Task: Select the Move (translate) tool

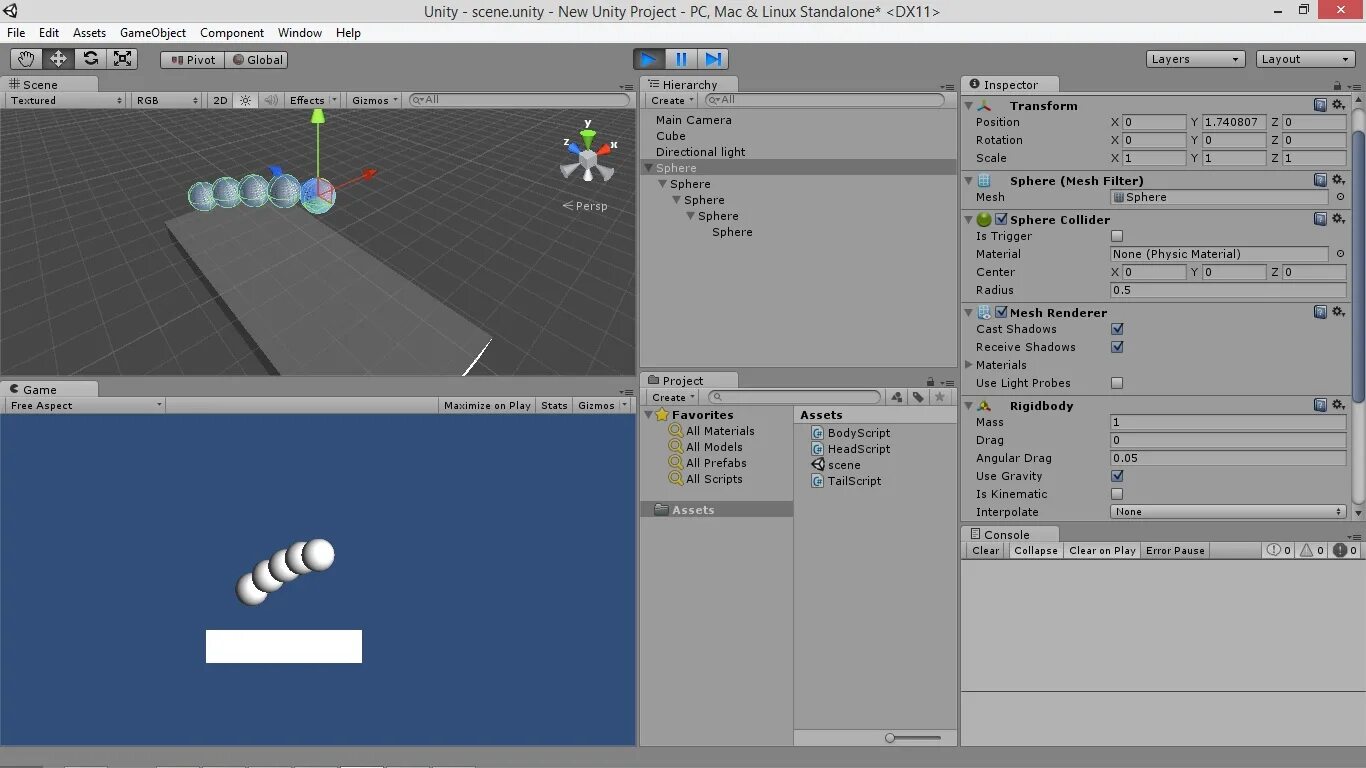Action: 58,59
